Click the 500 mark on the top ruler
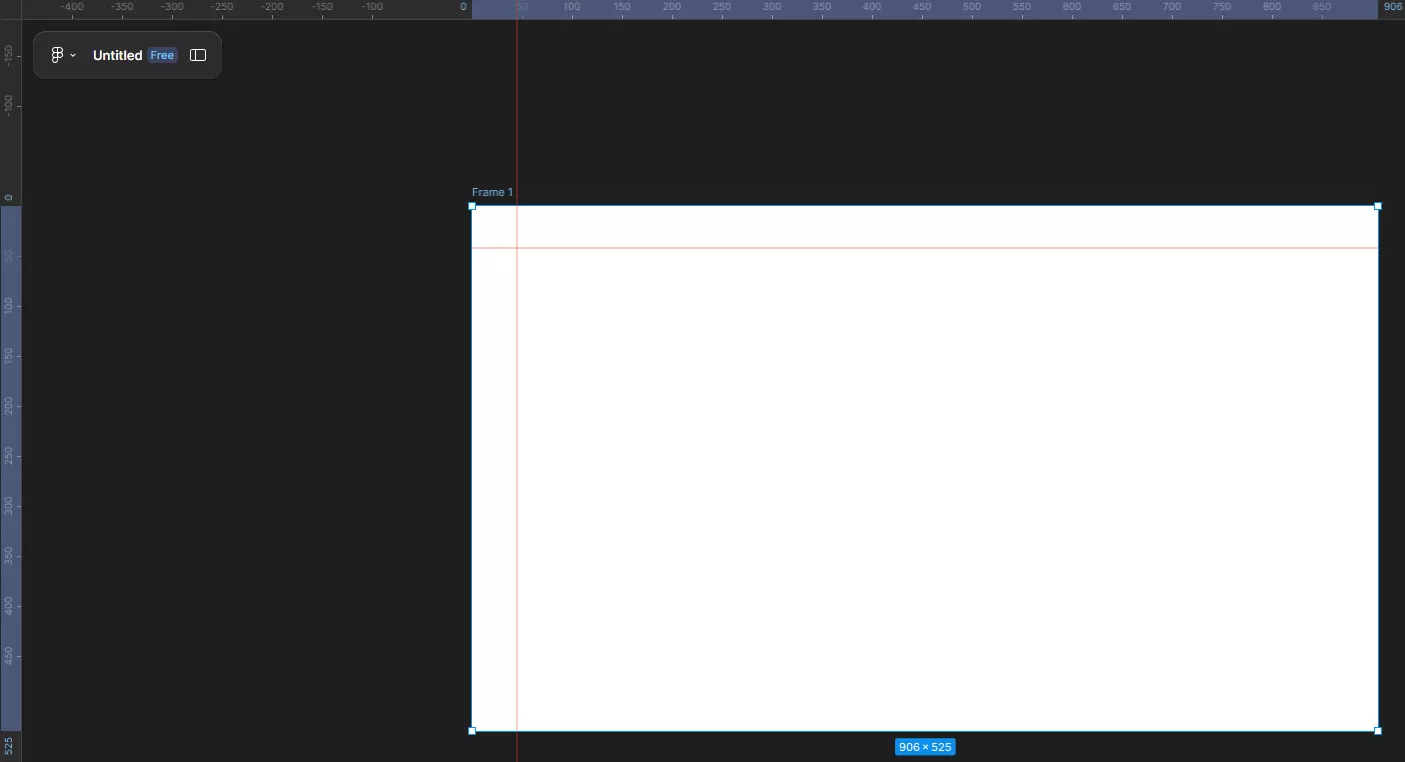Image resolution: width=1405 pixels, height=762 pixels. coord(972,7)
